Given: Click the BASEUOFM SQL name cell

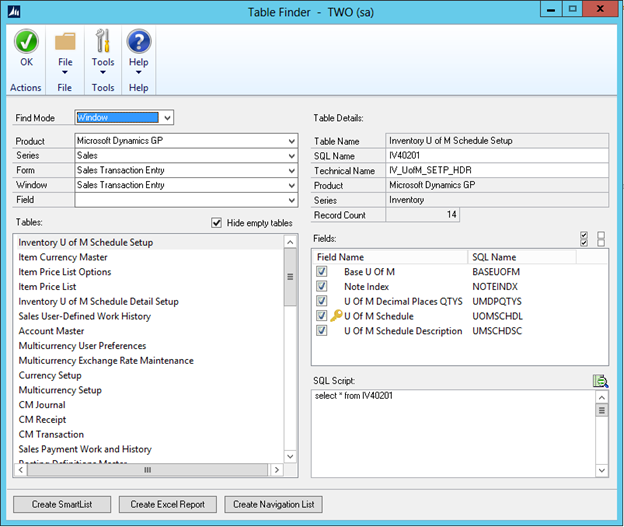Looking at the screenshot, I should (x=496, y=271).
